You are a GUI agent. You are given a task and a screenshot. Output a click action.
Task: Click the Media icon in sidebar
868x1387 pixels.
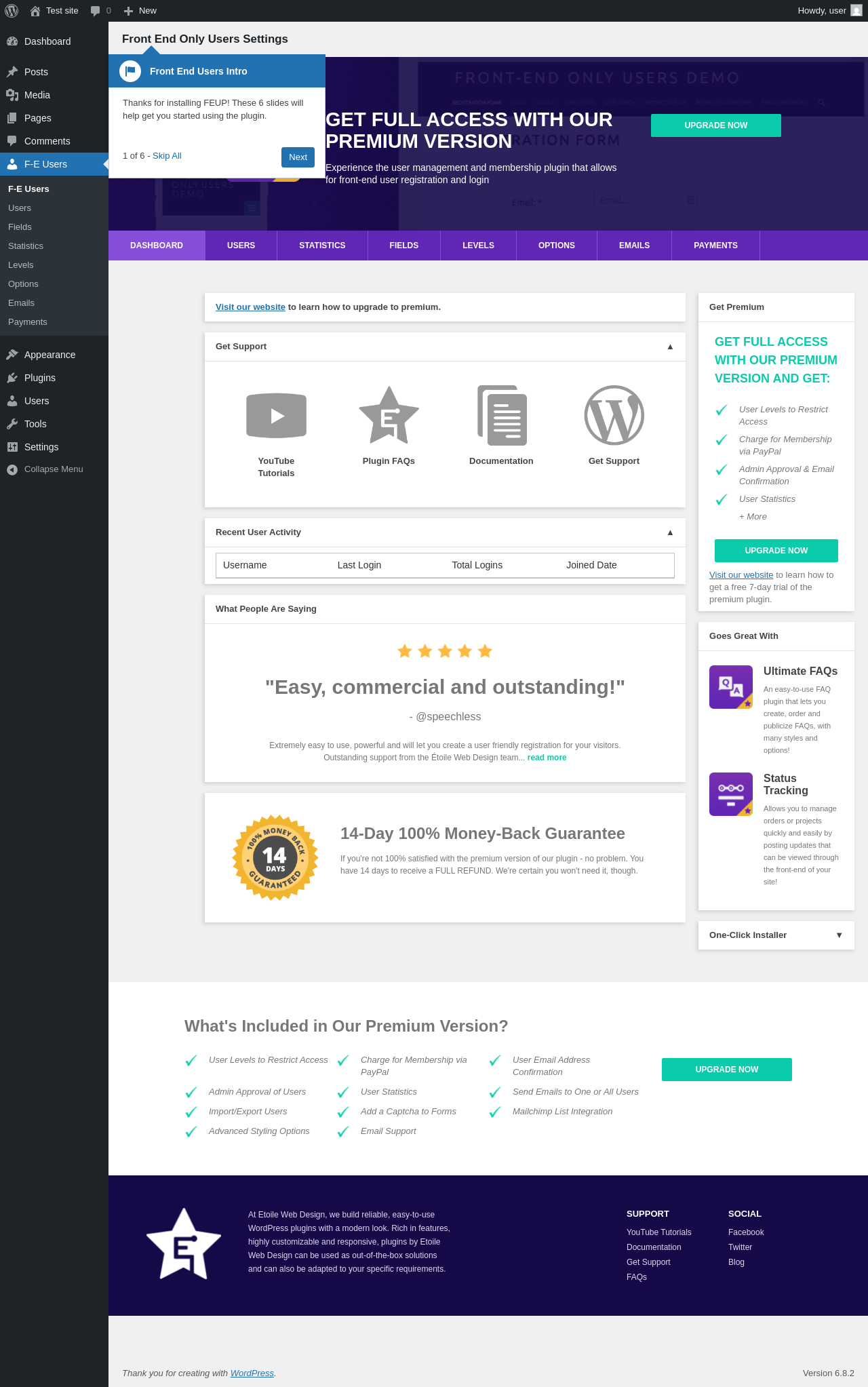tap(12, 95)
